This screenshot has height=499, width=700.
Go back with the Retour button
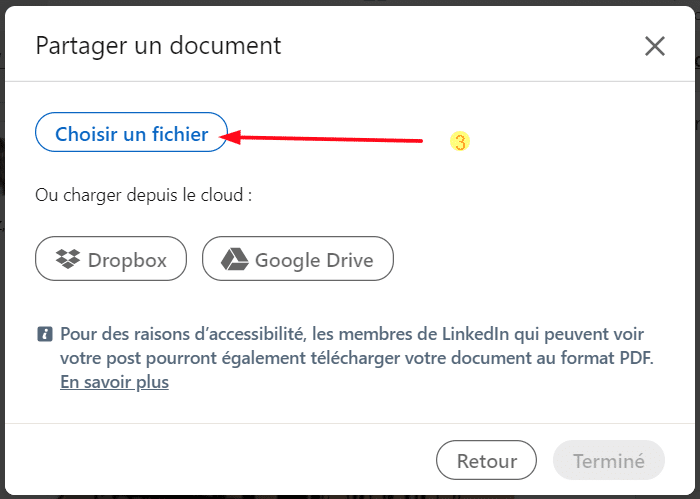[486, 461]
